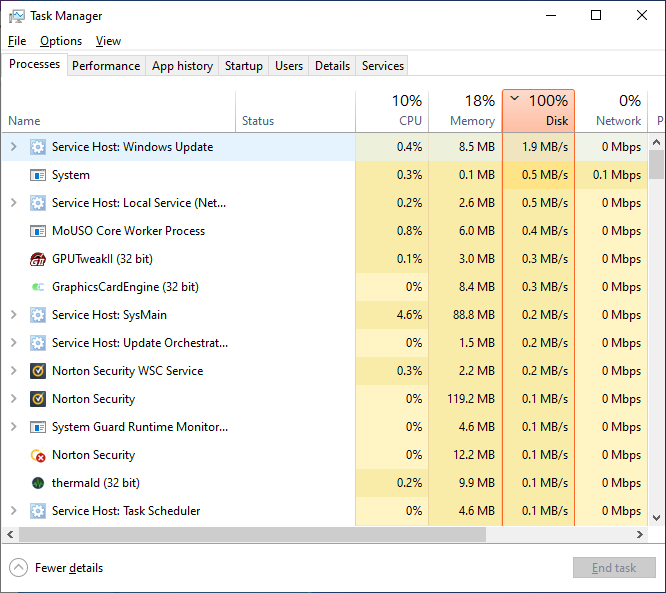Expand the Service Host: Task Scheduler group
666x593 pixels.
[x=14, y=511]
